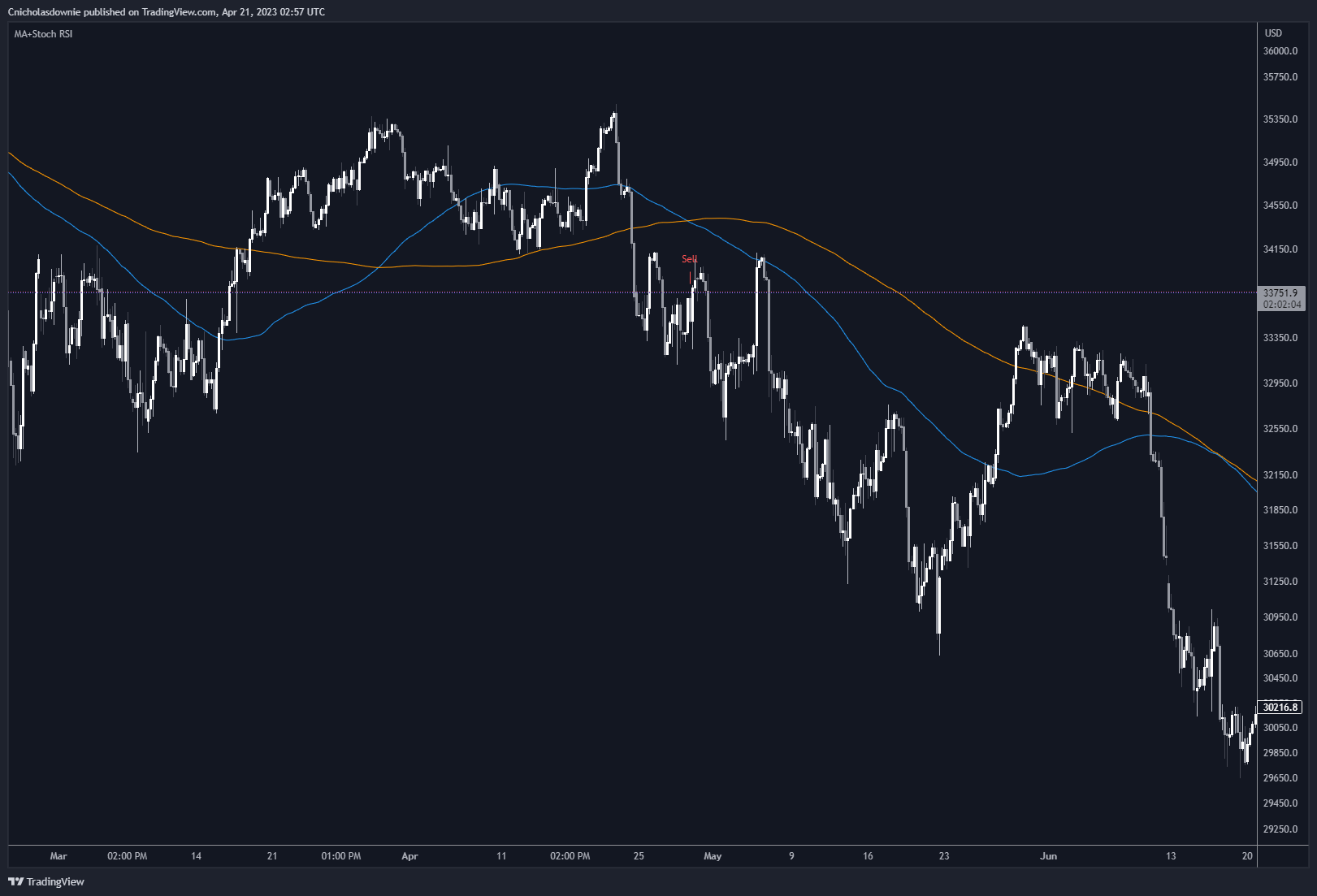Image resolution: width=1317 pixels, height=896 pixels.
Task: Click the 34950.0 price axis label
Action: tap(1280, 162)
